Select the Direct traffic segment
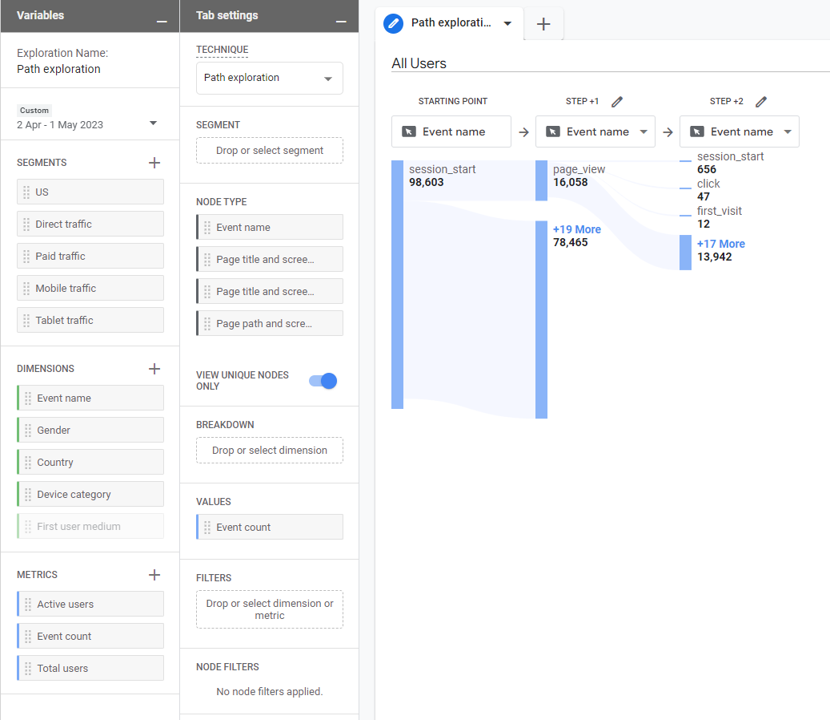Screen dimensions: 830x720 point(90,224)
